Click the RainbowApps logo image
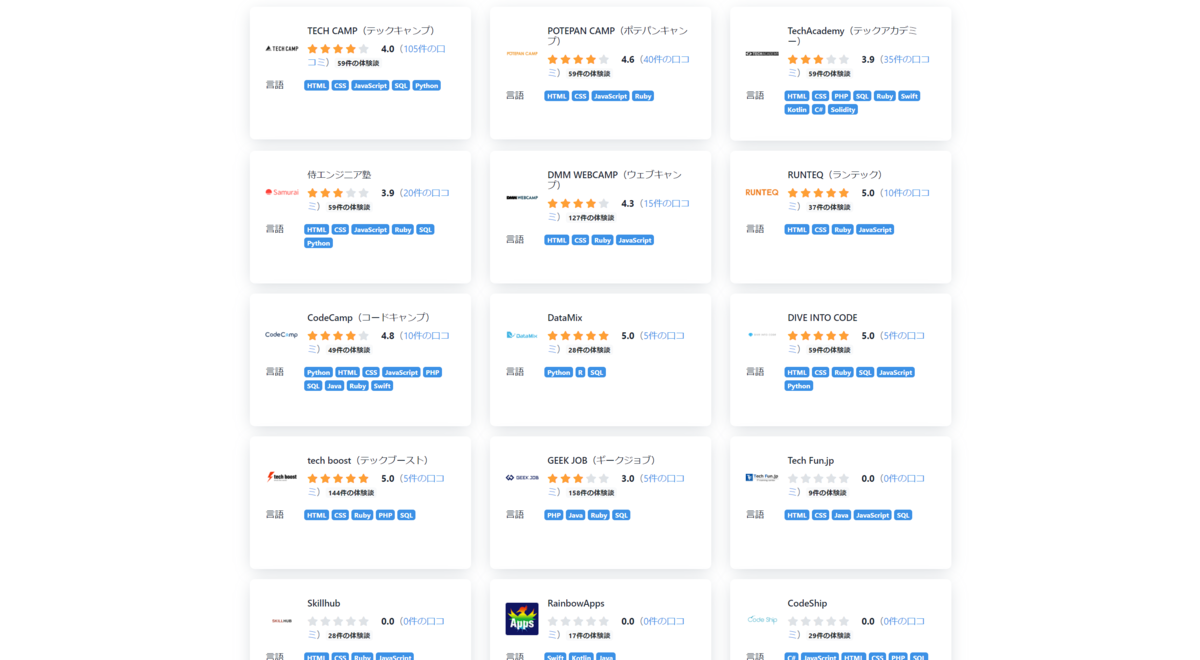 pyautogui.click(x=522, y=619)
